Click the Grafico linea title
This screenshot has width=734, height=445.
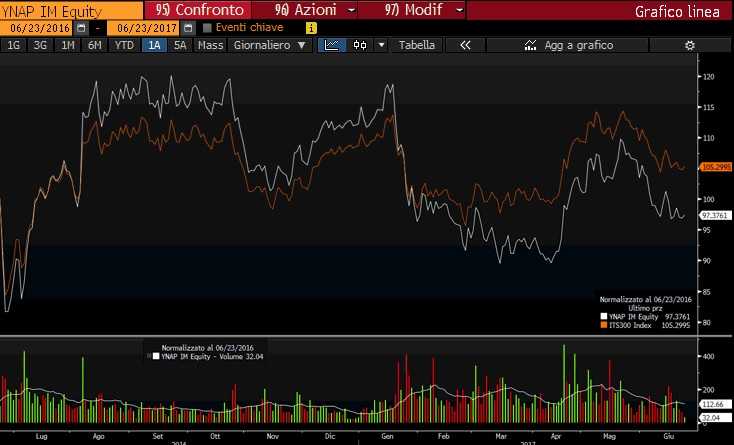677,12
